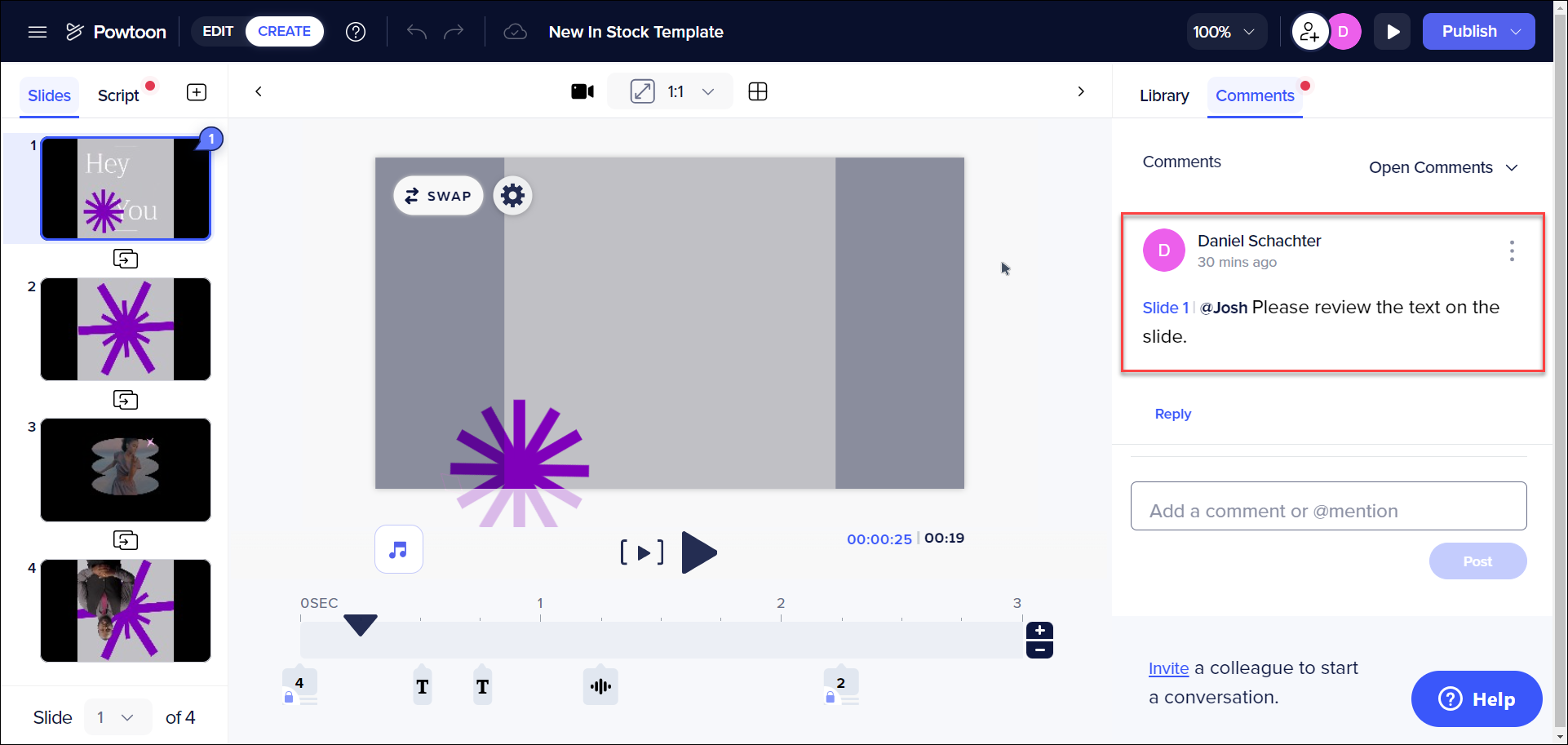Add a new slide with plus icon
Viewport: 1568px width, 745px height.
tap(197, 92)
